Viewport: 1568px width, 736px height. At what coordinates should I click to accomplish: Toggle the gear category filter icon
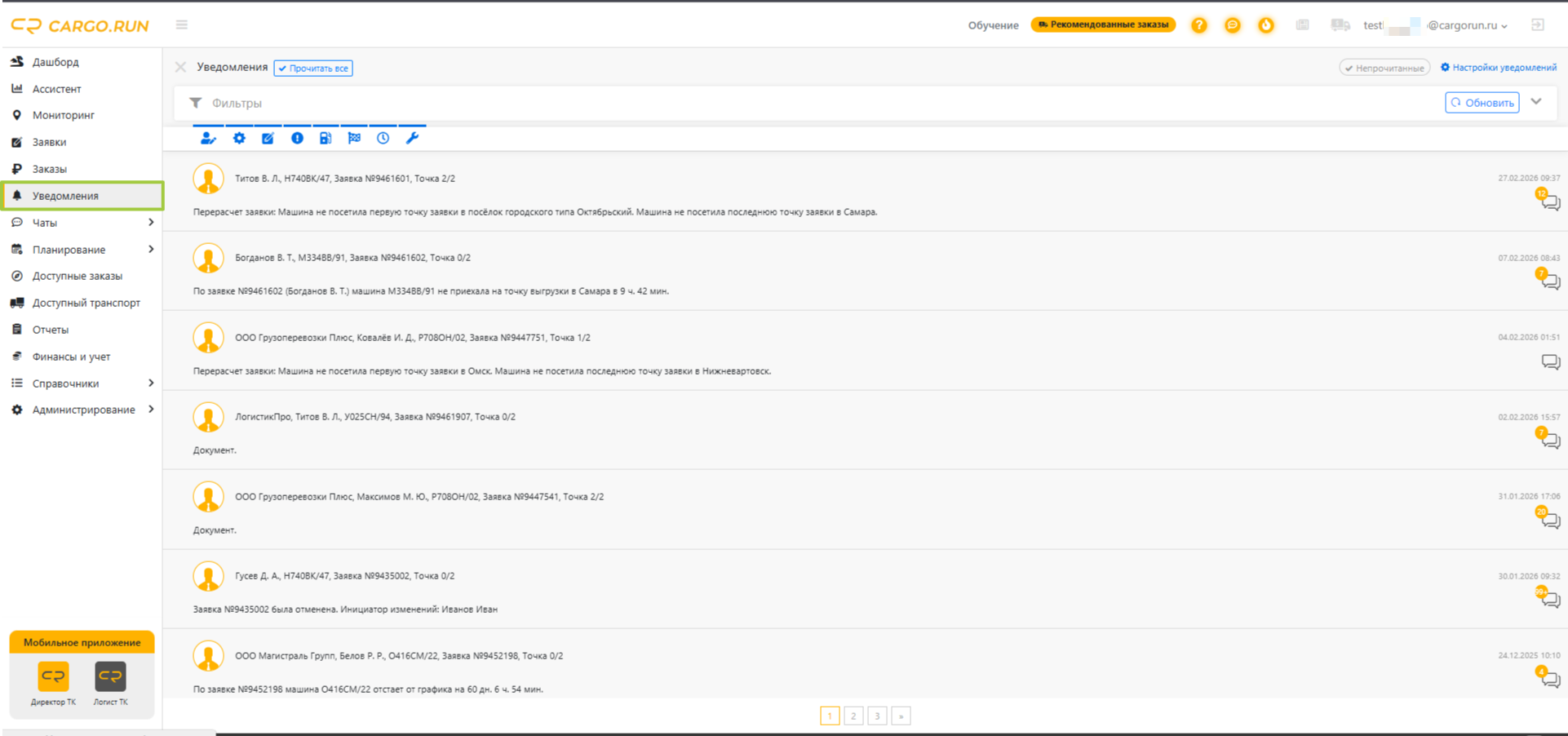239,138
